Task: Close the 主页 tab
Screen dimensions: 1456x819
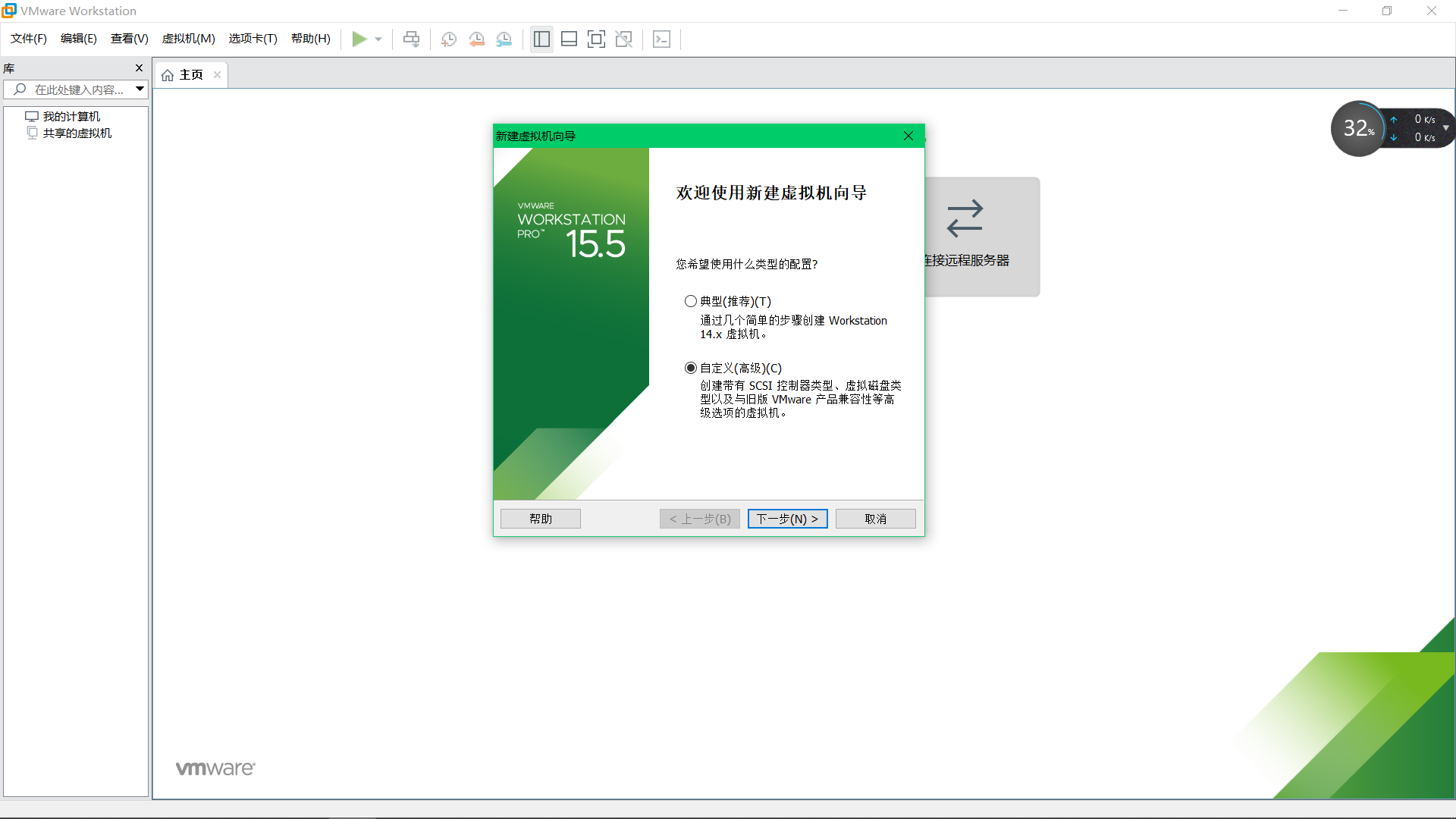Action: pyautogui.click(x=218, y=74)
